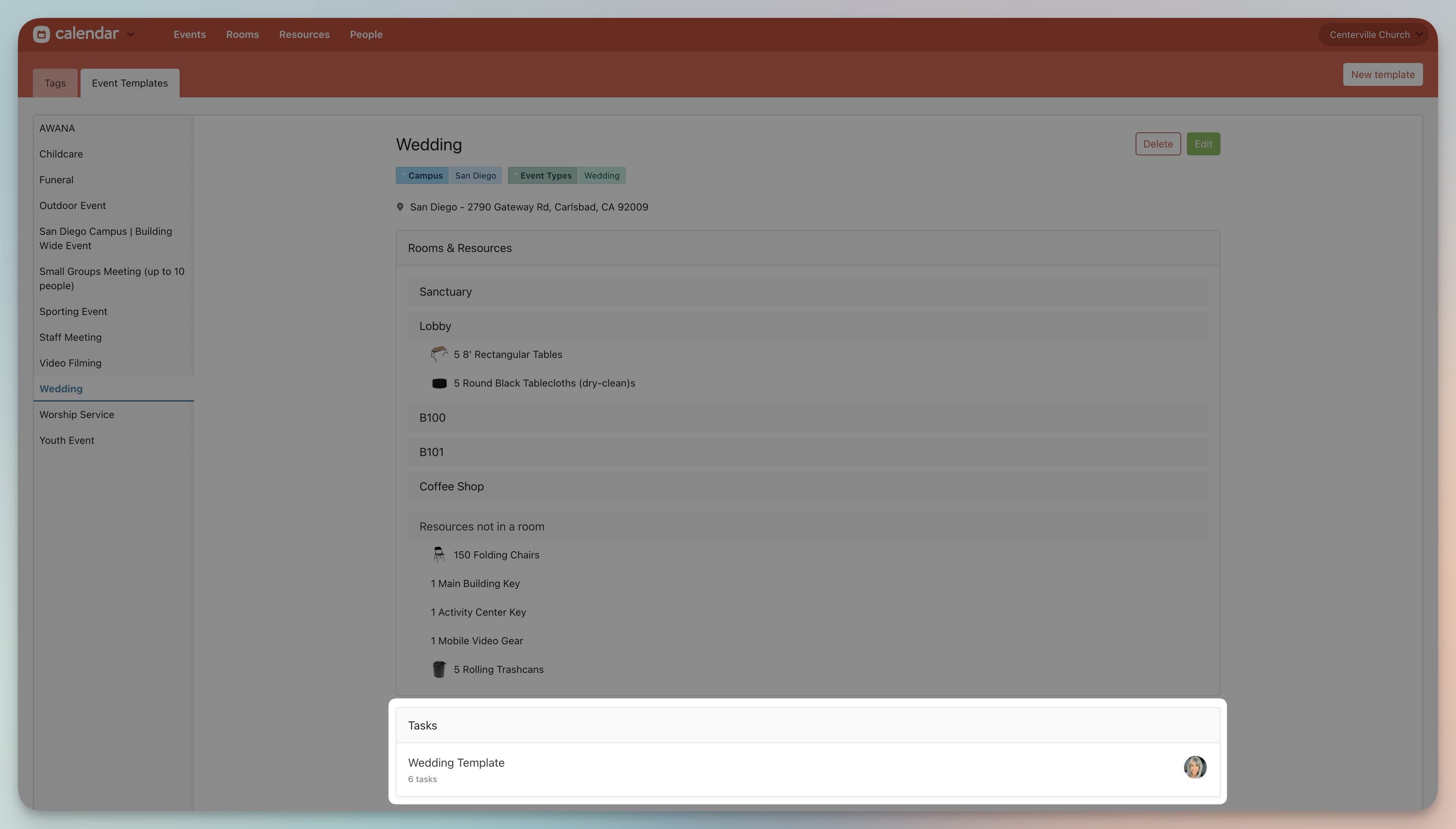Go to the Resources menu
The image size is (1456, 829).
[304, 35]
